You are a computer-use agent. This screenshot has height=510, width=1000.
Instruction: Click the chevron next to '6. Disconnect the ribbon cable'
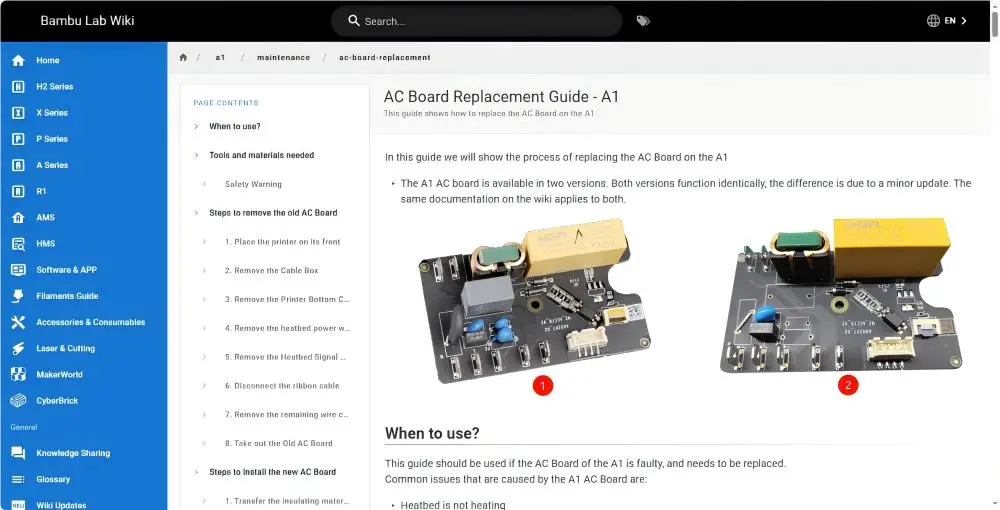204,386
